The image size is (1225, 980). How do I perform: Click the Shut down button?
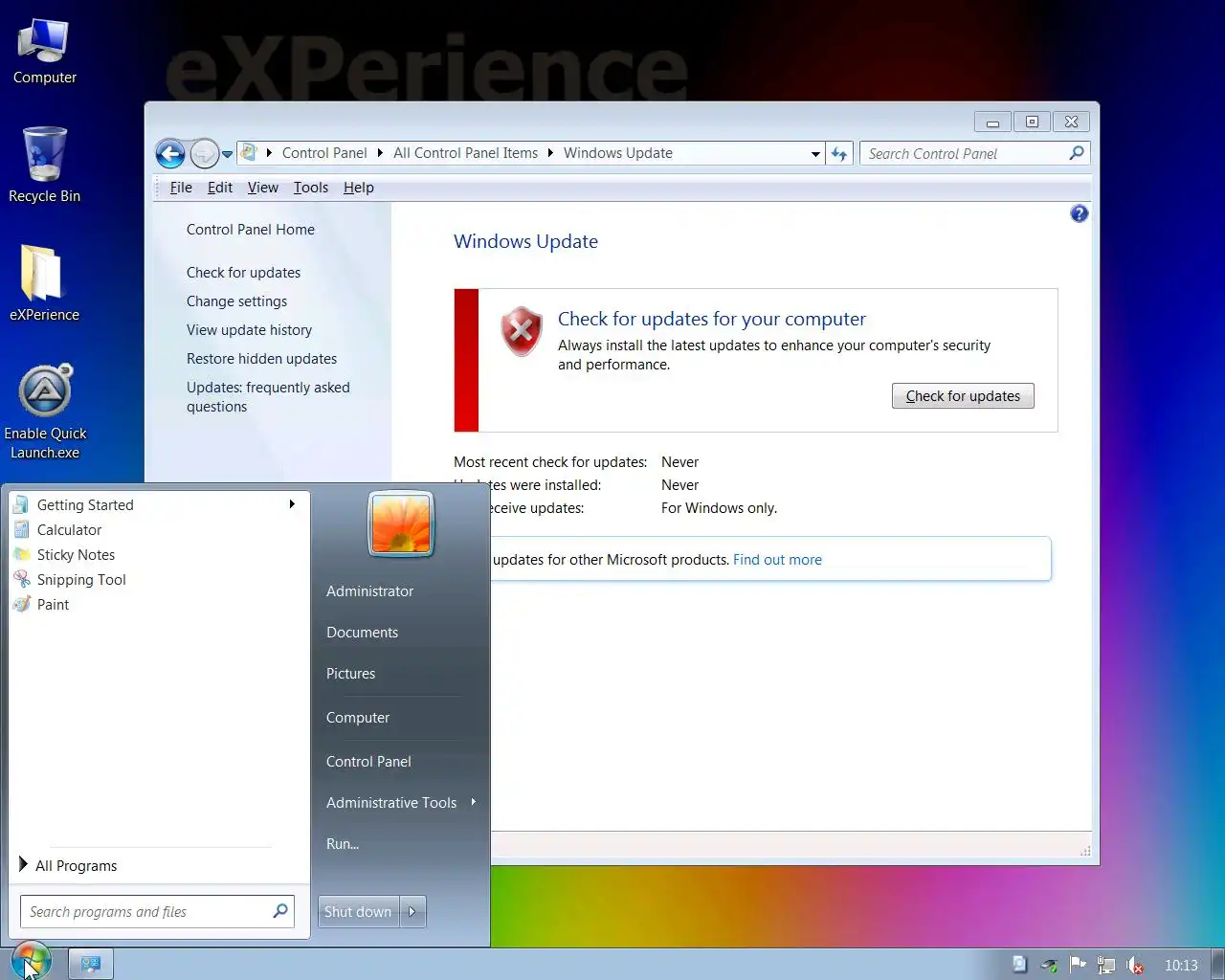point(358,912)
